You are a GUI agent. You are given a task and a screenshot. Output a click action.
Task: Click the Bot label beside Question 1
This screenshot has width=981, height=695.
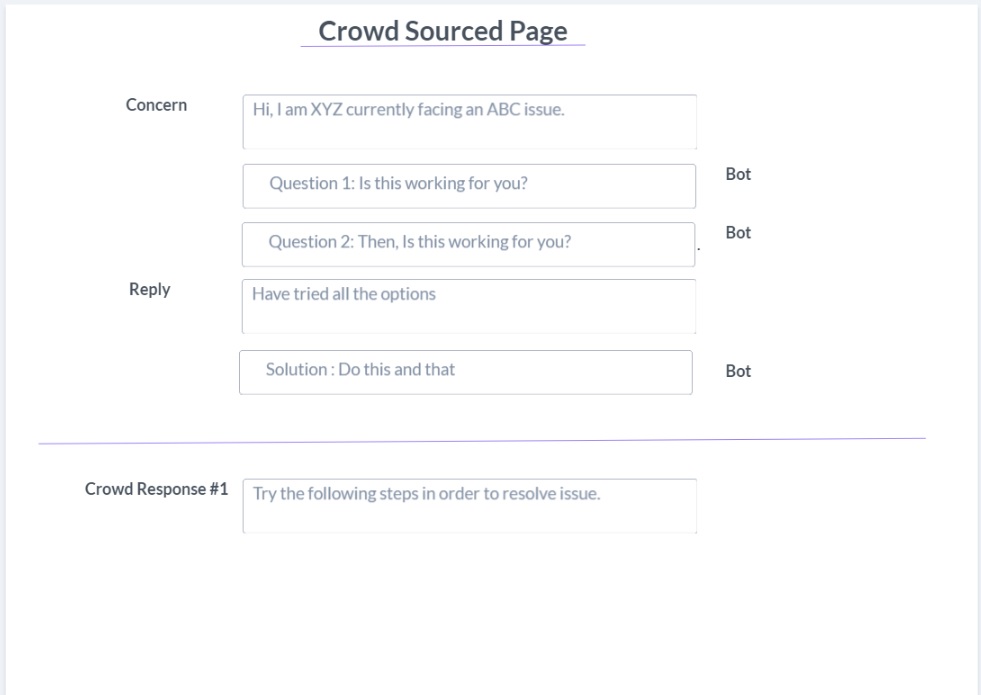pos(738,174)
